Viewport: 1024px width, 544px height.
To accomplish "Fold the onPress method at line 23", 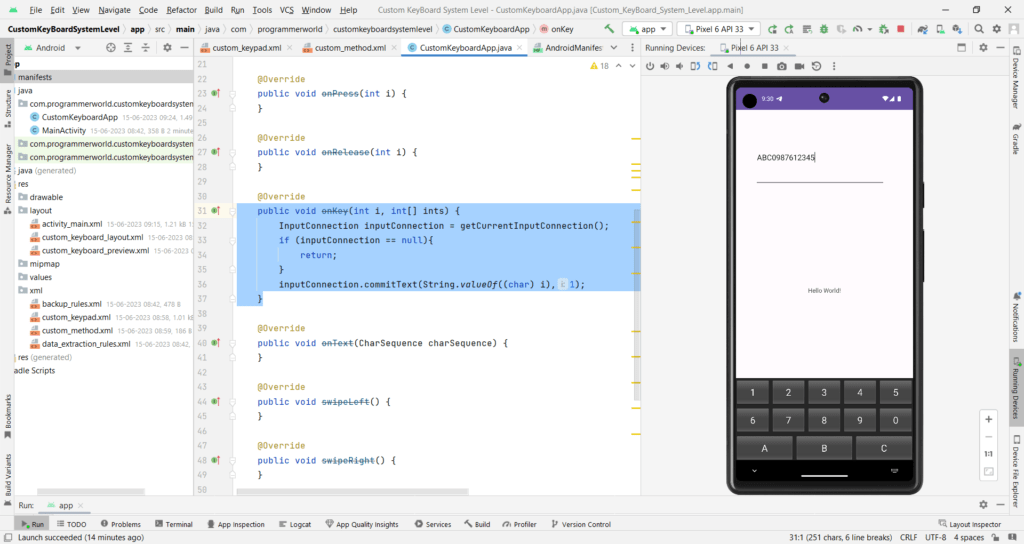I will (x=232, y=93).
